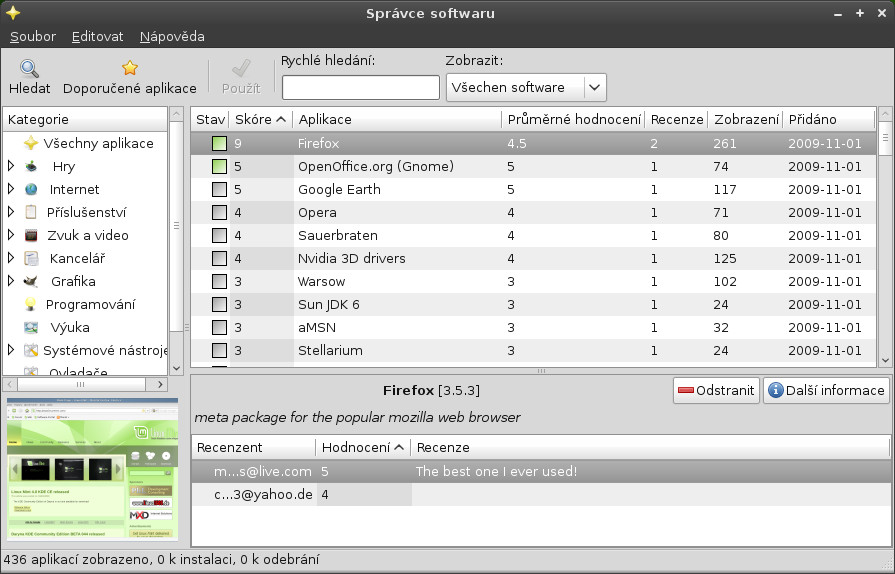The width and height of the screenshot is (895, 574).
Task: Expand the Grafika category arrow
Action: [x=11, y=281]
